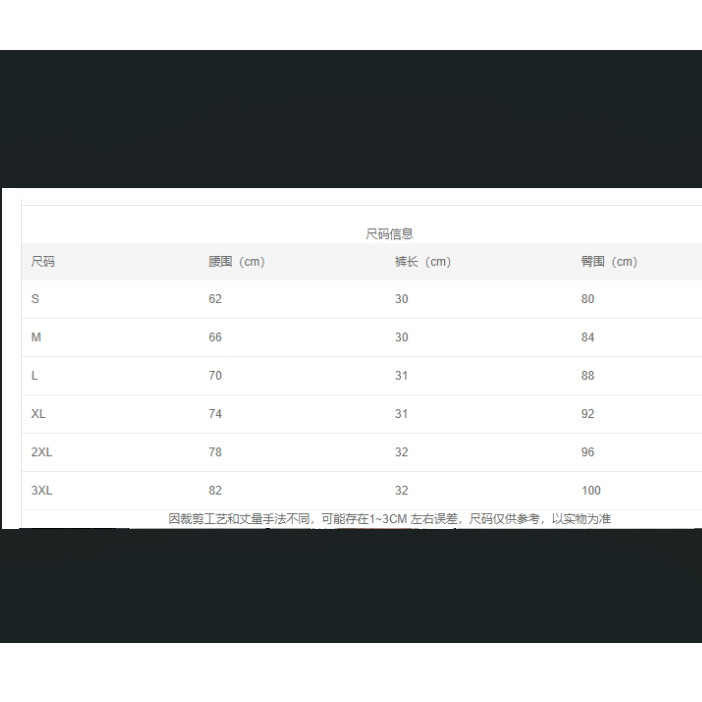The width and height of the screenshot is (702, 702).
Task: Select waist value 70 in L row
Action: (x=215, y=376)
